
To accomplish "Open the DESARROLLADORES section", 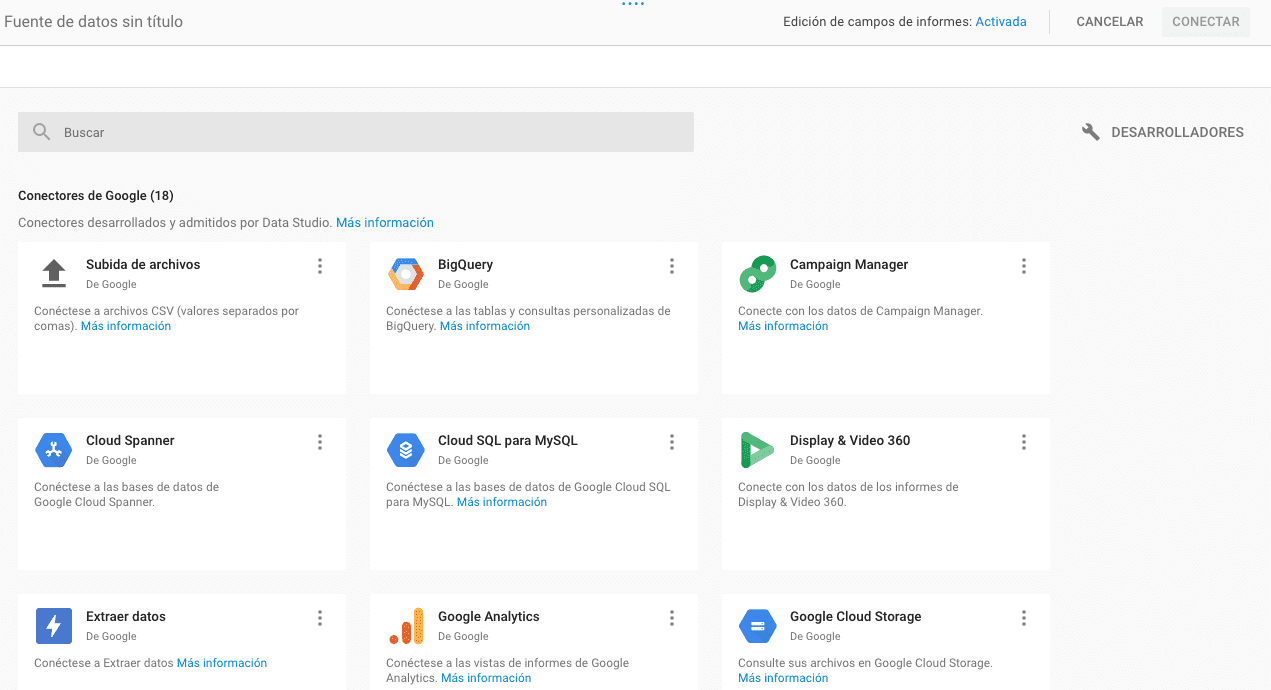I will point(1163,132).
